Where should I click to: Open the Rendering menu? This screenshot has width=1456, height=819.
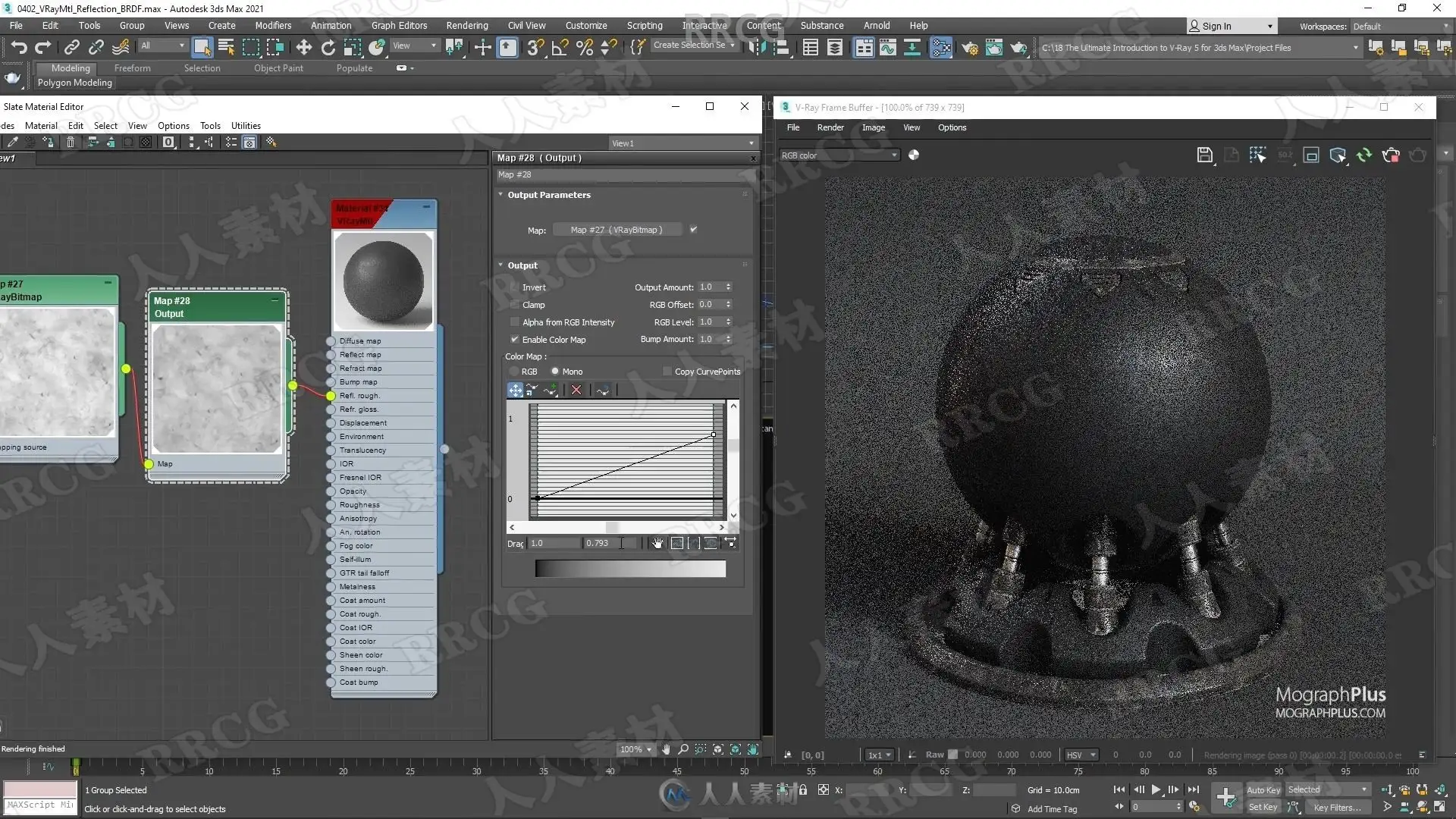[x=467, y=25]
